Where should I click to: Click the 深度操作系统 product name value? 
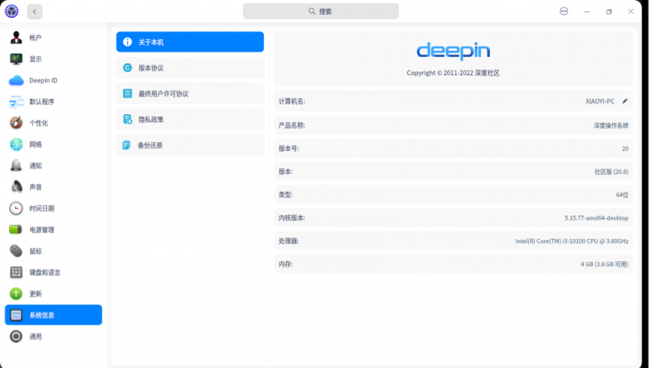(611, 125)
